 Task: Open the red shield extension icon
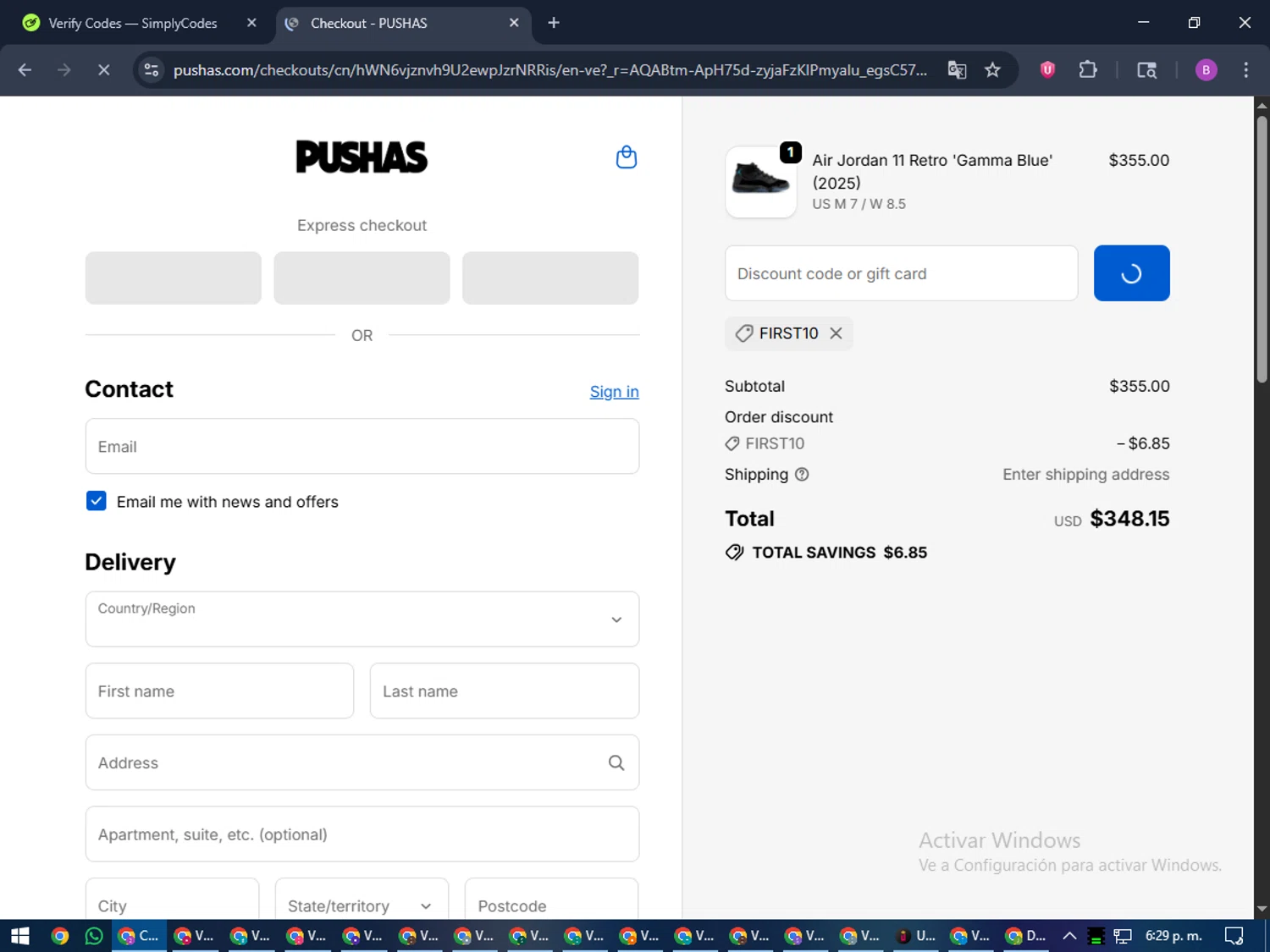pos(1047,70)
